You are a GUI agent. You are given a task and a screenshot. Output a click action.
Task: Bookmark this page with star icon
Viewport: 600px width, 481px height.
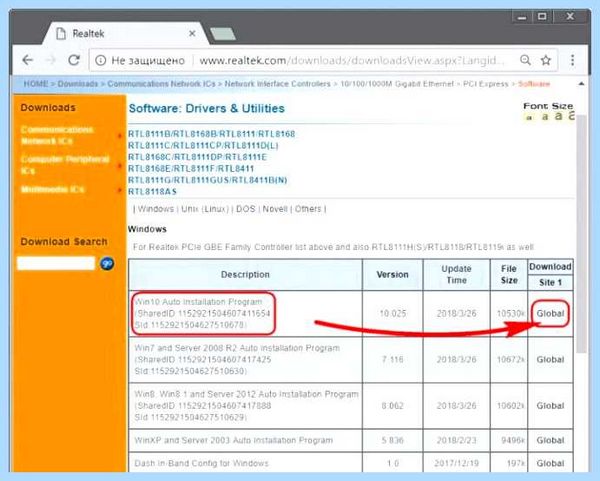546,60
